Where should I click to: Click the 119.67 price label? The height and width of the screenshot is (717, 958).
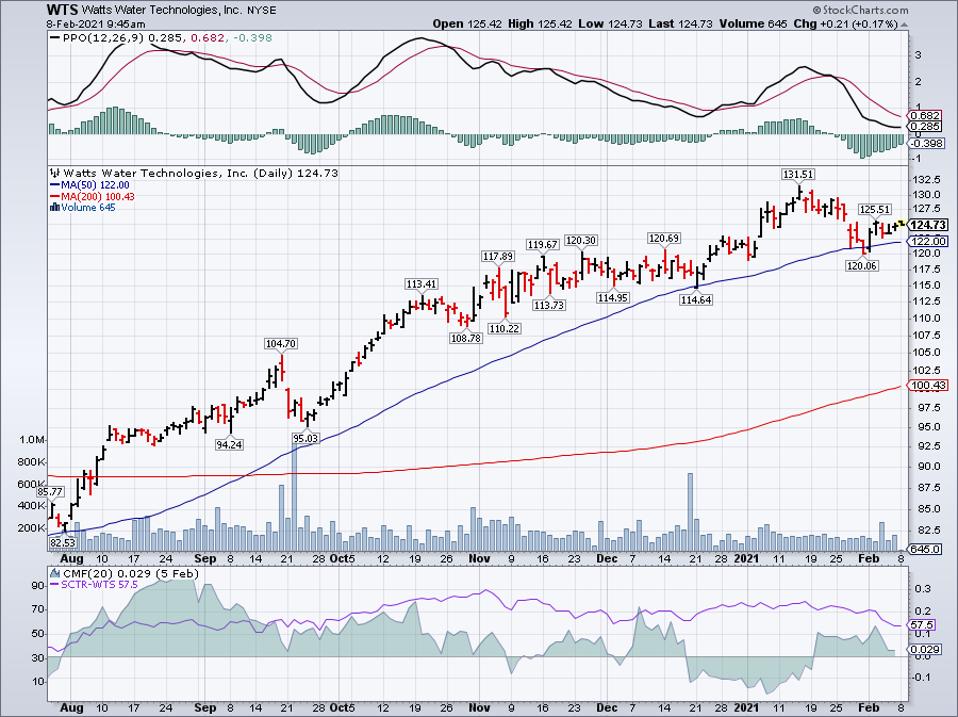[x=543, y=244]
